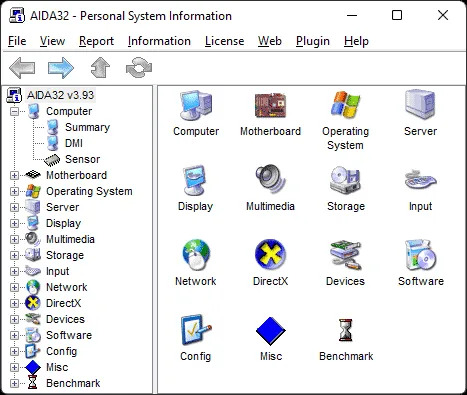Open the Computer icon in main panel
Image resolution: width=467 pixels, height=395 pixels.
coord(196,106)
